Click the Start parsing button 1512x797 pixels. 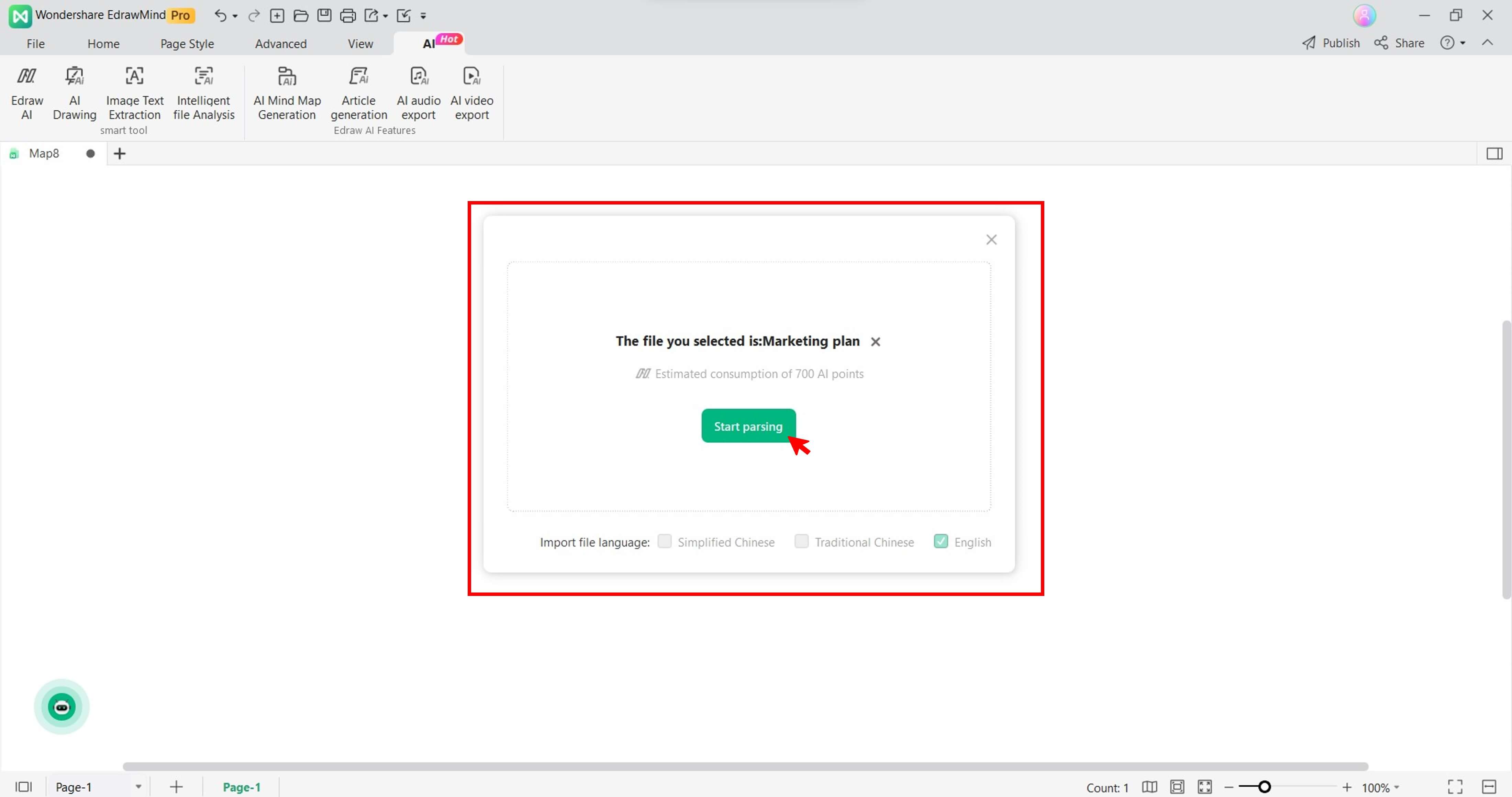point(748,426)
